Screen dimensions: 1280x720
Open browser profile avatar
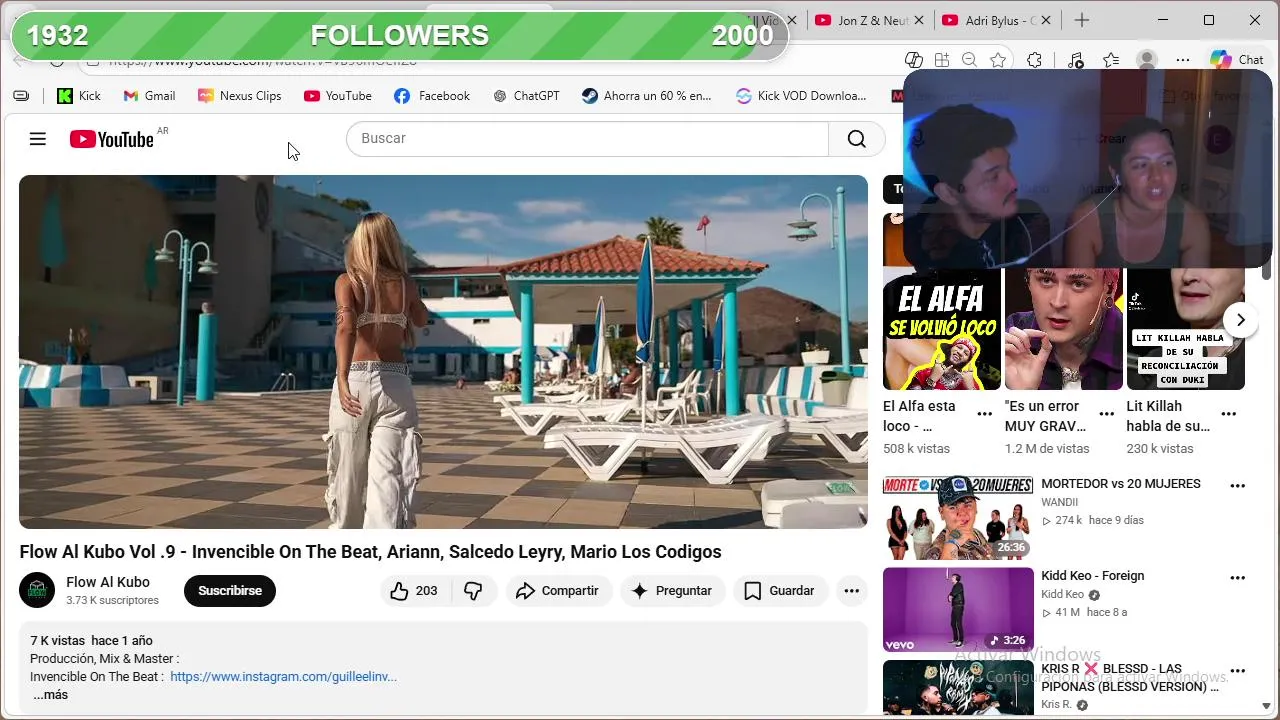tap(1147, 60)
